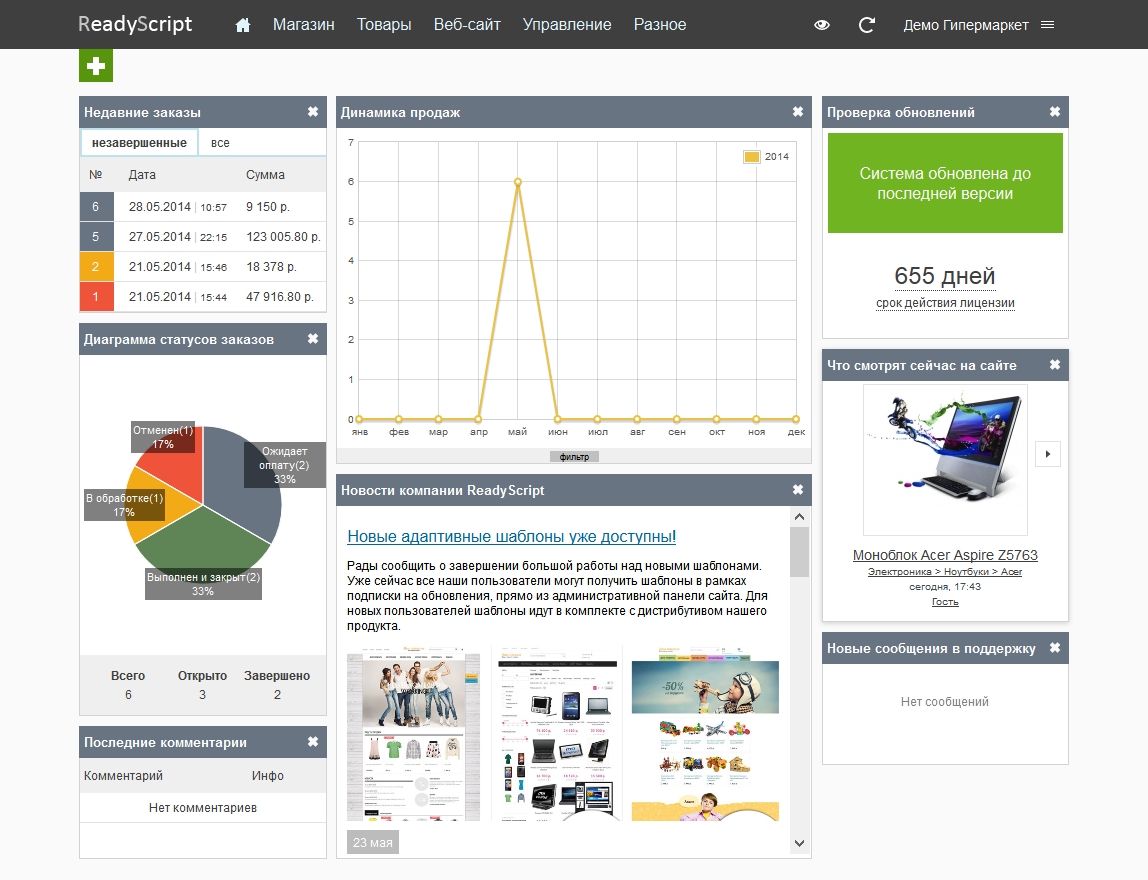Show next viewed product with arrow
Image resolution: width=1148 pixels, height=880 pixels.
point(1047,454)
